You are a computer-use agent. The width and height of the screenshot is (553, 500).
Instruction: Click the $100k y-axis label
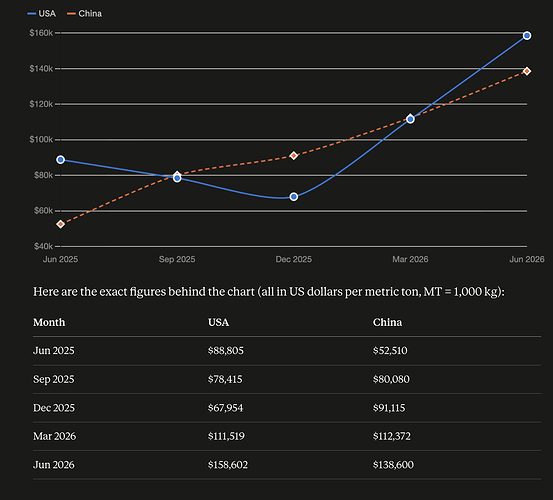pos(41,140)
